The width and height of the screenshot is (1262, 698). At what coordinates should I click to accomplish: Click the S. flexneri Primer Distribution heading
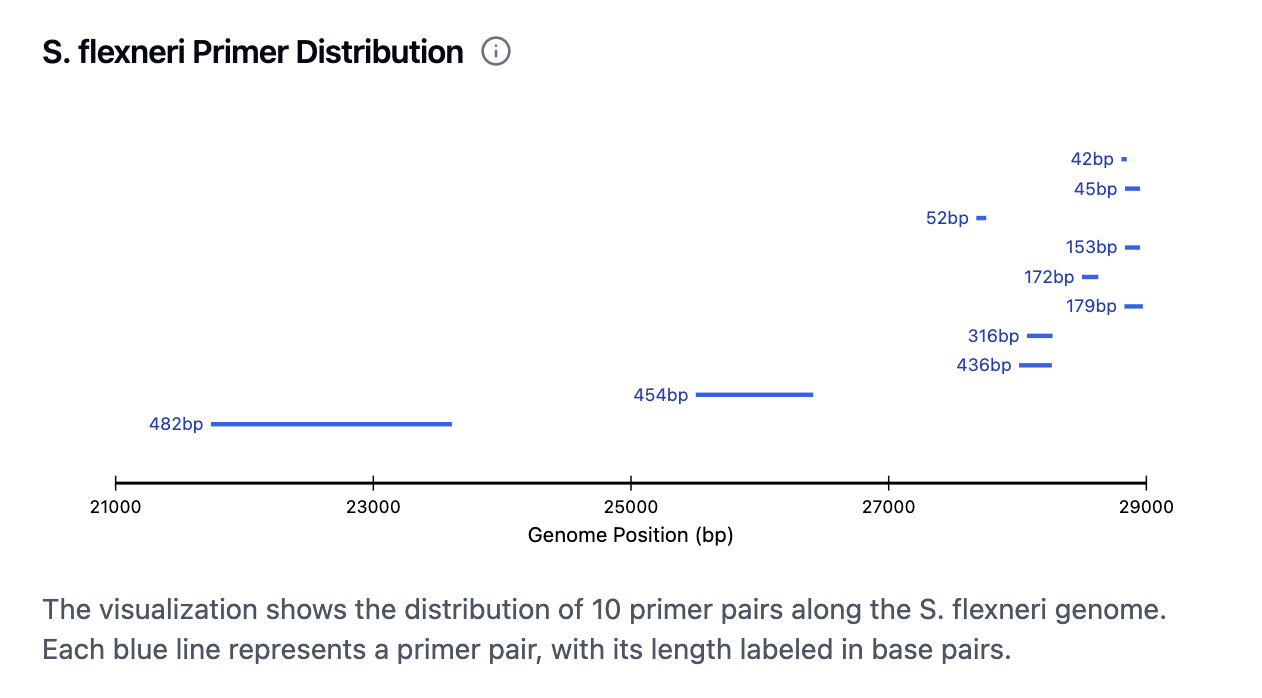coord(253,52)
